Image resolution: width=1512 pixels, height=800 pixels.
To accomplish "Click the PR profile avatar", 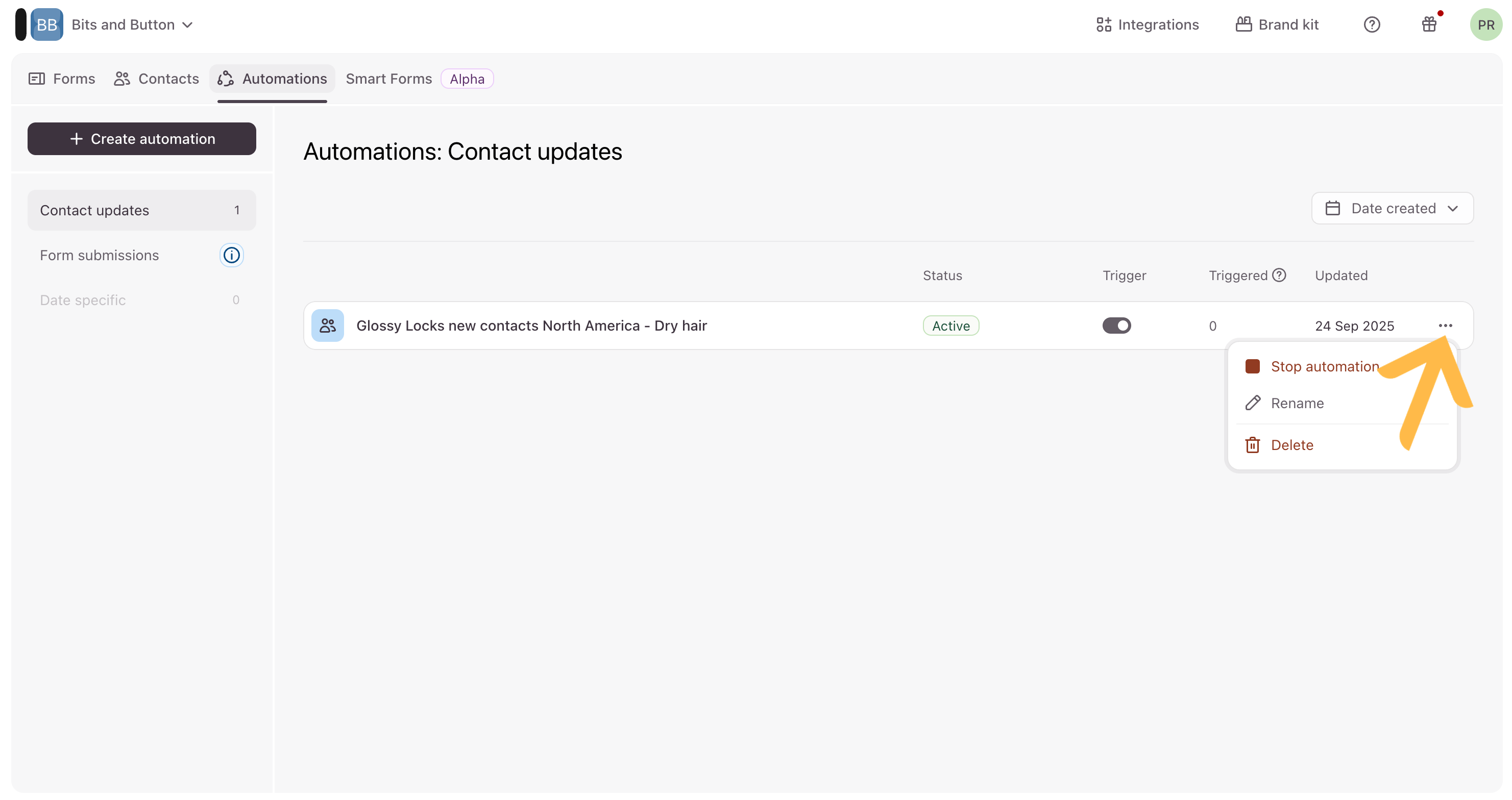I will point(1485,24).
